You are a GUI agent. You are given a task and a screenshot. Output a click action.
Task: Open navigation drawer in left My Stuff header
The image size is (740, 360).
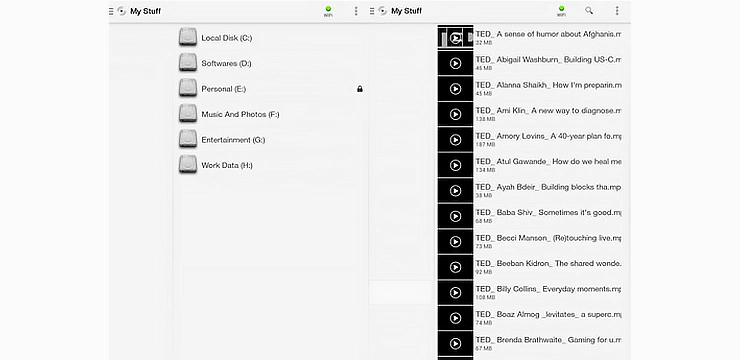coord(111,10)
